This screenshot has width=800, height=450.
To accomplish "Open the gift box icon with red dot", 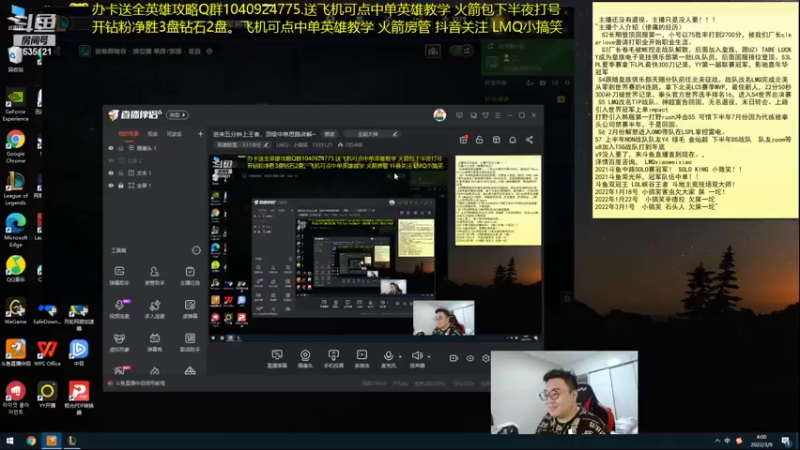I will tap(463, 139).
